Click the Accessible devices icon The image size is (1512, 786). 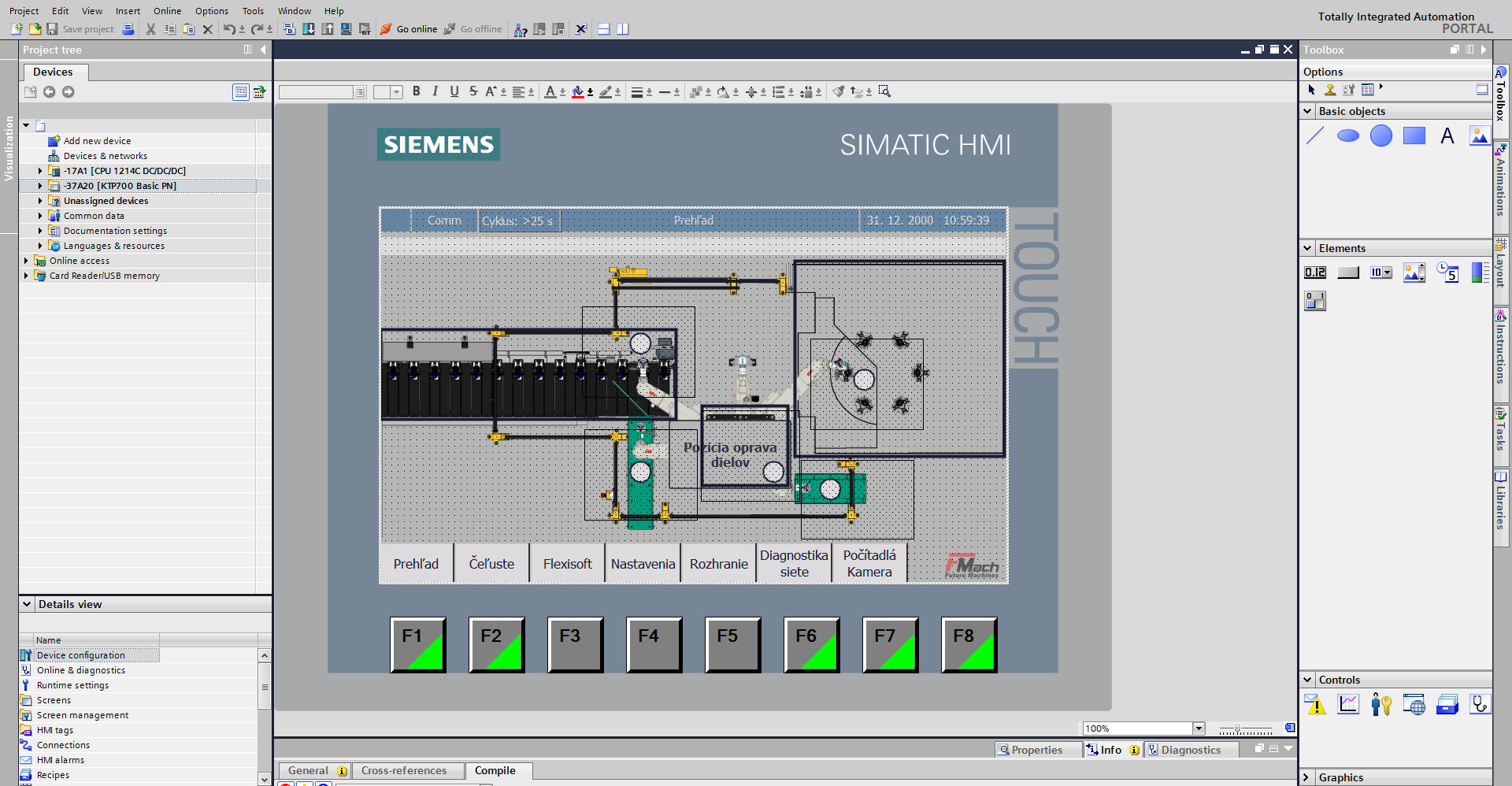click(x=521, y=29)
